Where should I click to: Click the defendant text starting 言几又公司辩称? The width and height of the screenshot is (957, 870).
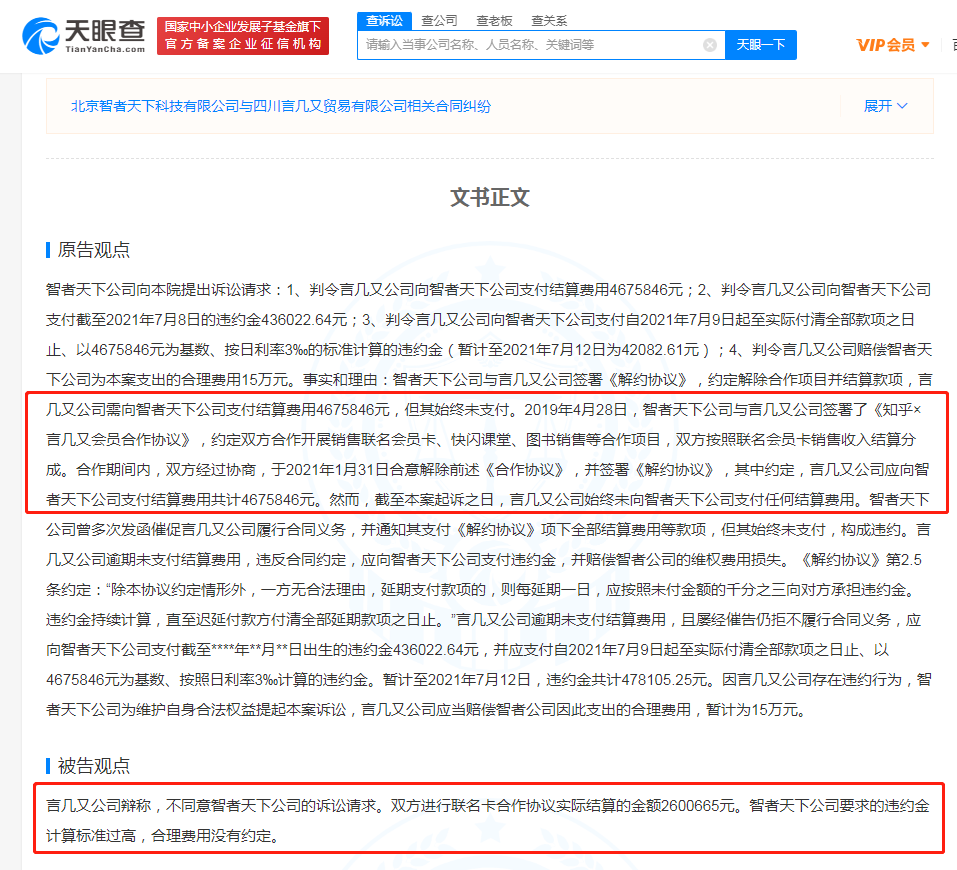click(x=488, y=806)
